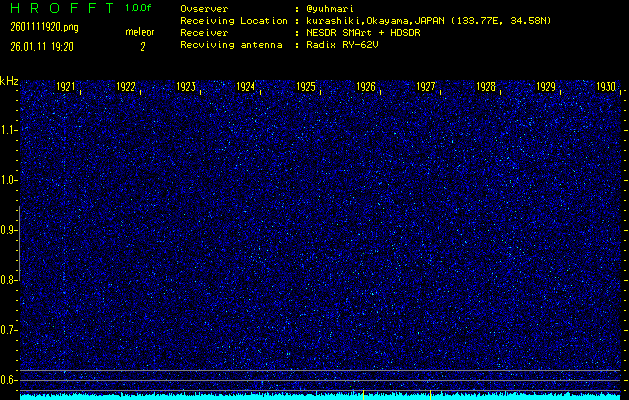The width and height of the screenshot is (629, 400).
Task: Click the 'Ovserver' field label
Action: [x=204, y=9]
